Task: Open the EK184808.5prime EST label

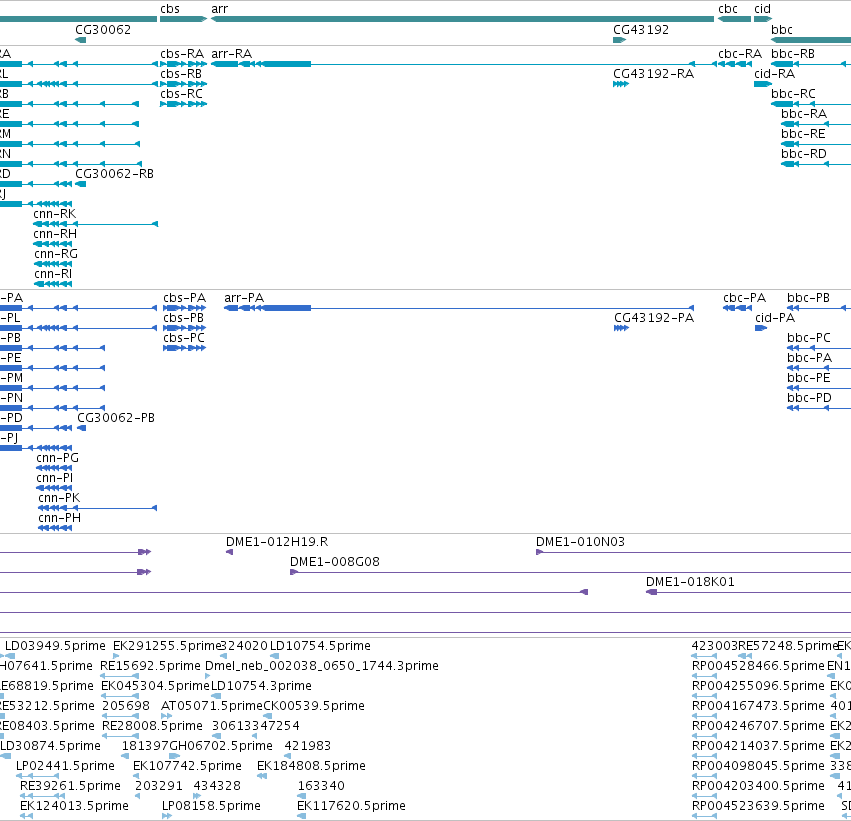Action: coord(312,766)
